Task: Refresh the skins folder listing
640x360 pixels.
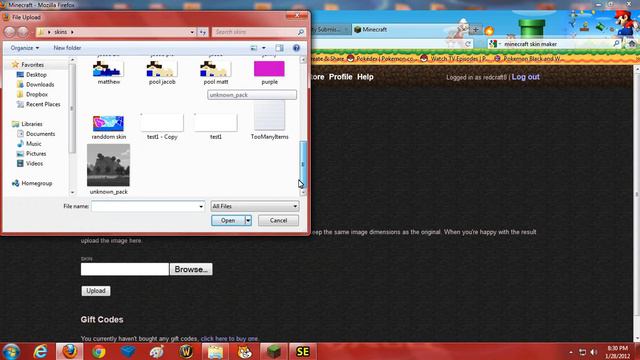Action: click(x=203, y=32)
